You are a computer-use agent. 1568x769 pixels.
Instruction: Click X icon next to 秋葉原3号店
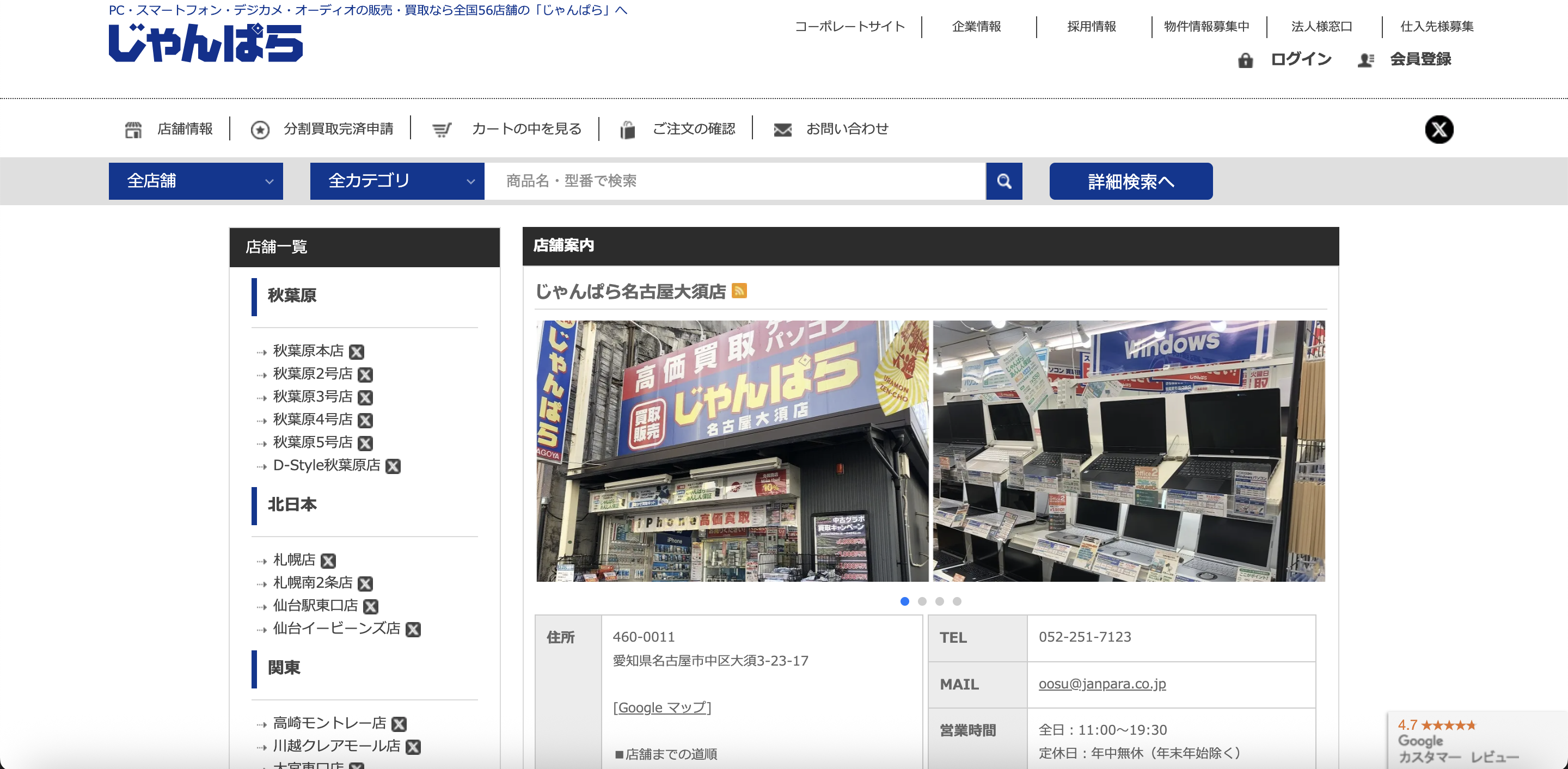coord(365,397)
